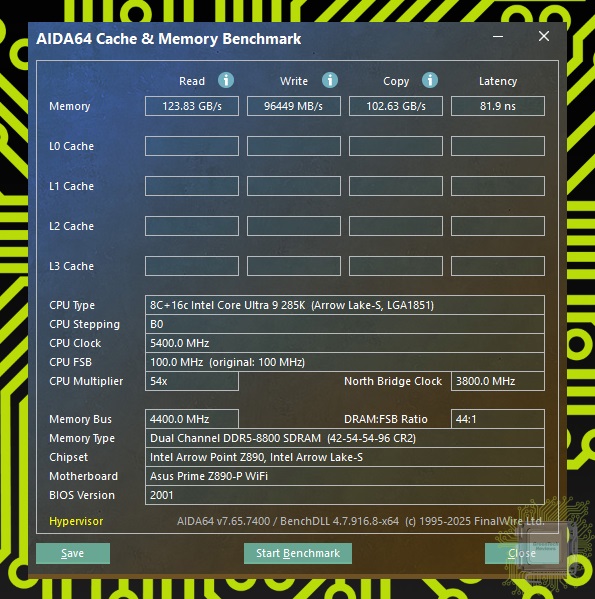Click the empty L1 Cache Latency box
Screen dimensions: 595x599
(498, 186)
